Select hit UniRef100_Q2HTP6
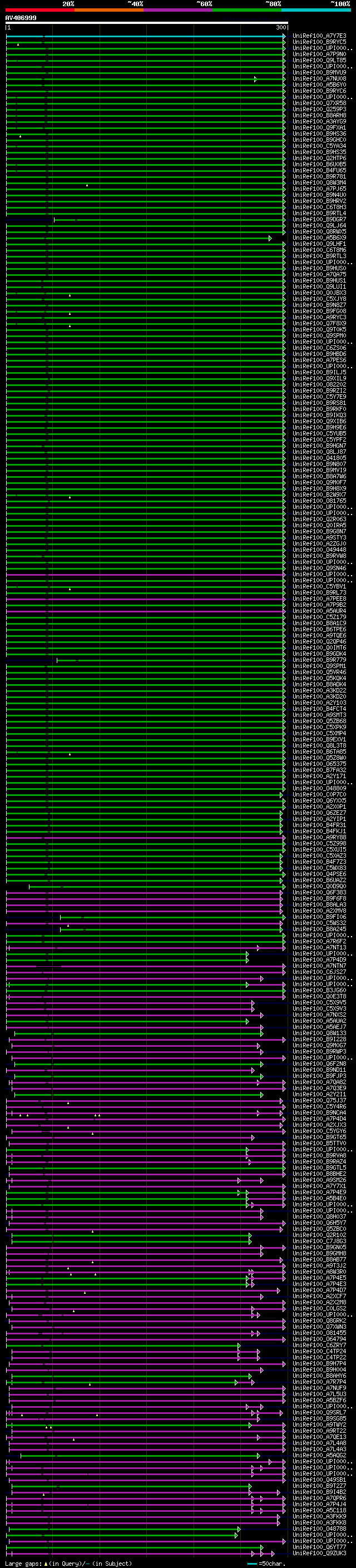Viewport: 356px width, 1568px height. (319, 159)
